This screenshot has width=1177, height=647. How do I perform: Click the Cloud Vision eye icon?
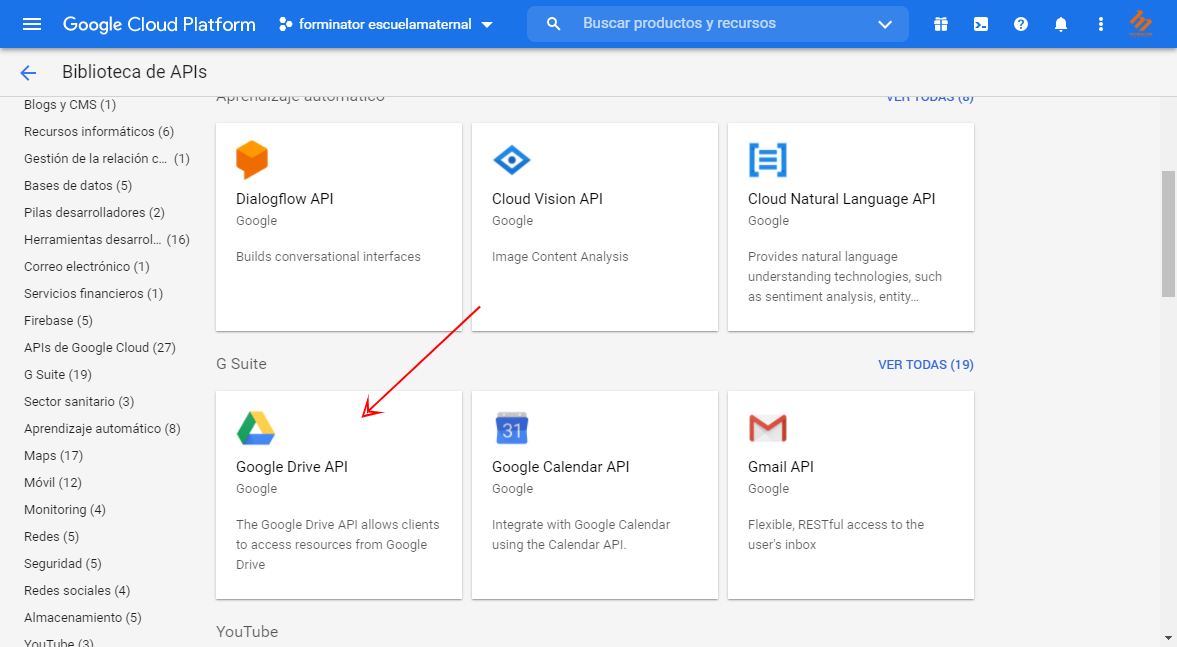click(512, 159)
